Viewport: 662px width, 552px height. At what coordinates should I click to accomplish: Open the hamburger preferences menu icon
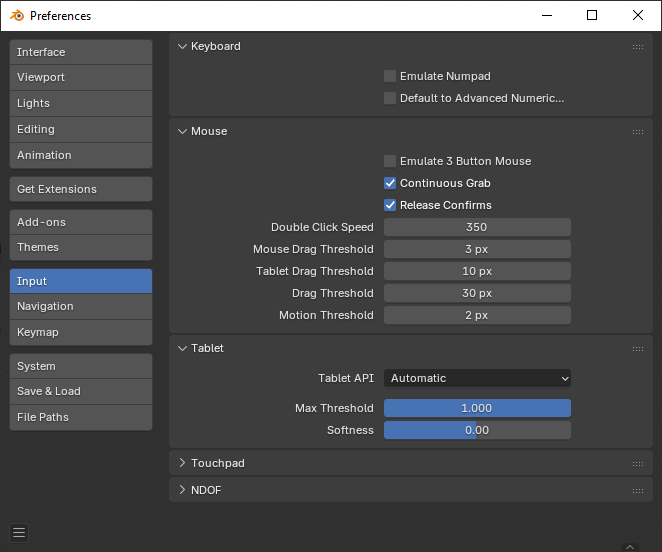[x=20, y=532]
